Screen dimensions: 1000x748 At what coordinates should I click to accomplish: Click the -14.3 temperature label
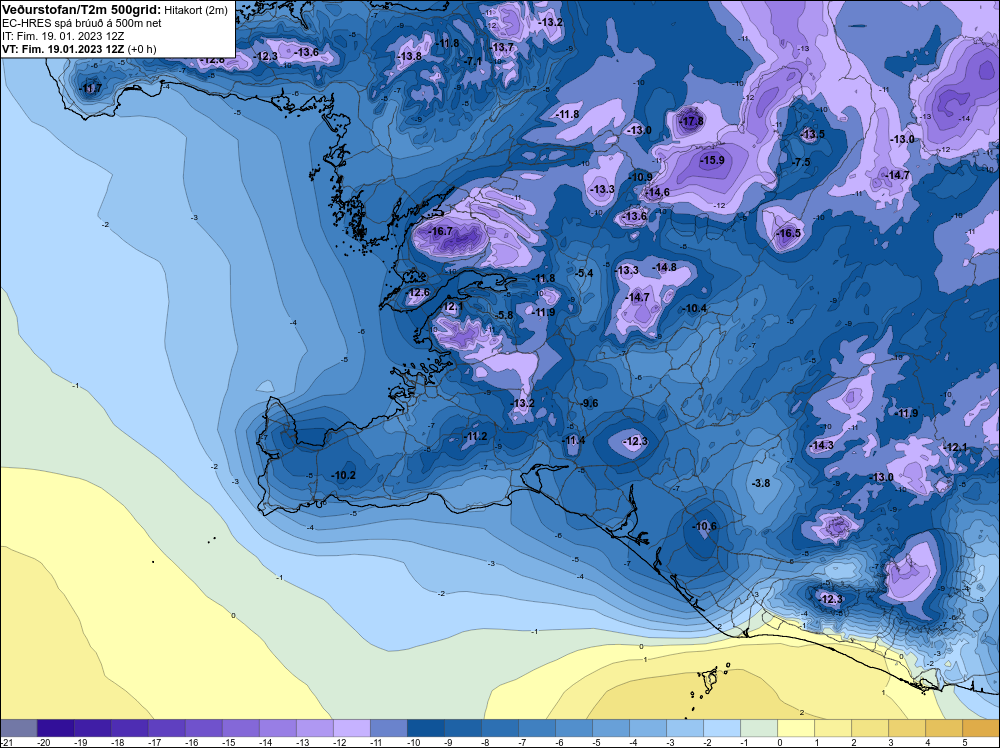821,445
